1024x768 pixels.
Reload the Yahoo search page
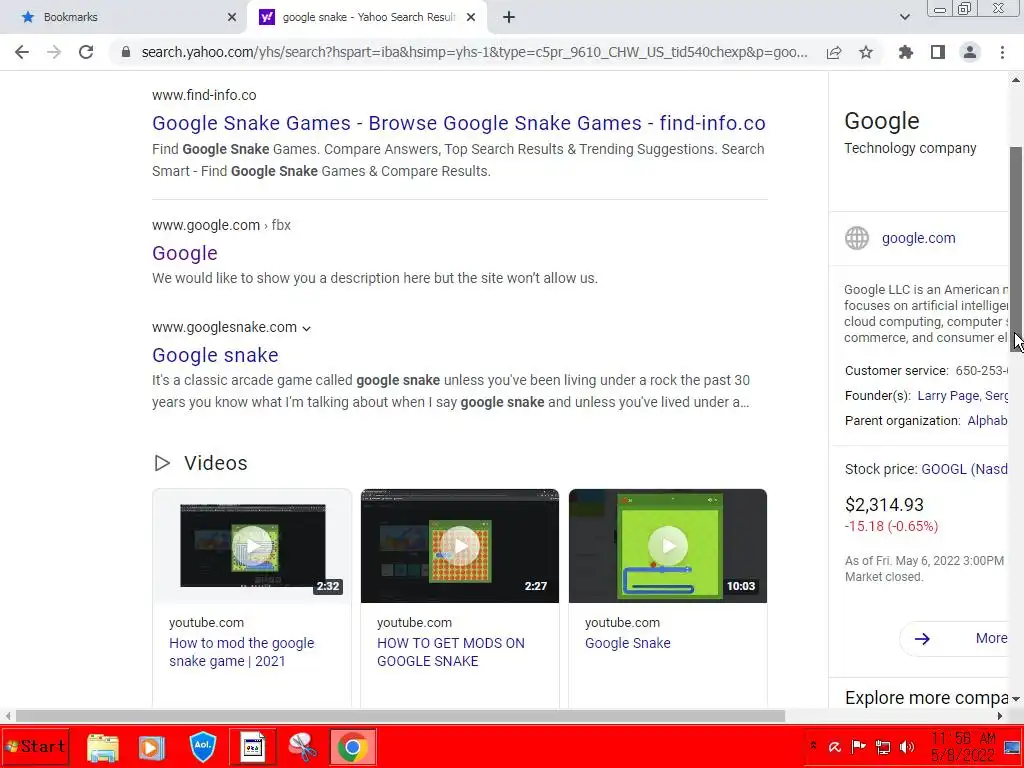point(86,52)
